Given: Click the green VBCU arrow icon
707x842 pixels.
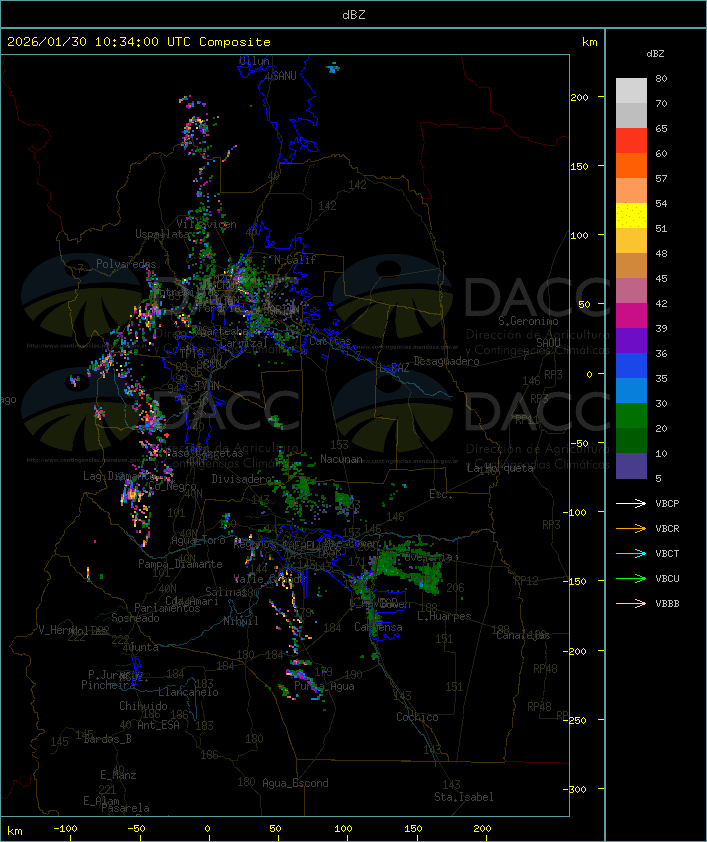Looking at the screenshot, I should 631,578.
